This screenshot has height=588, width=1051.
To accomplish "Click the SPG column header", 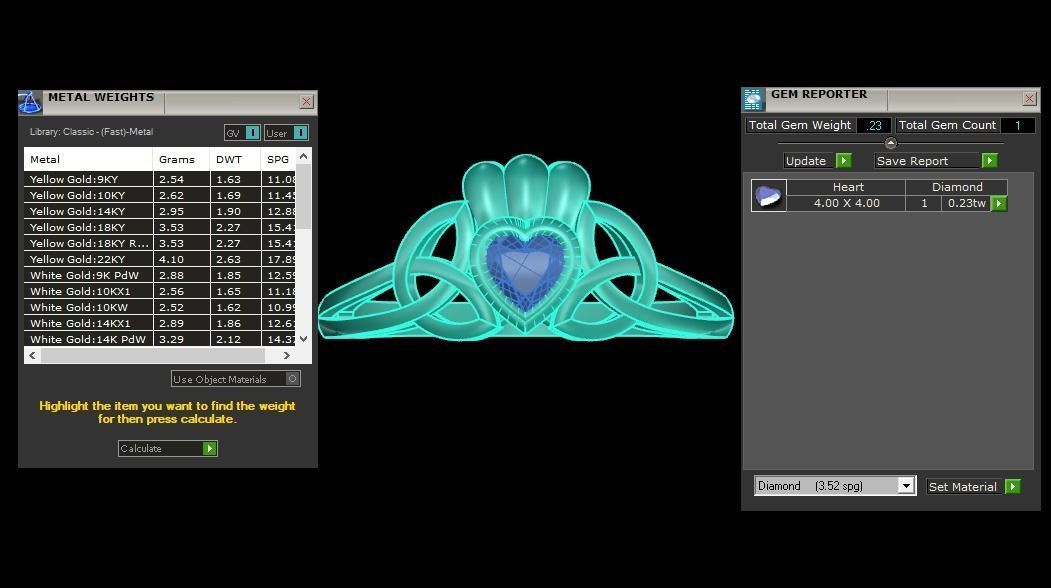I will 278,159.
